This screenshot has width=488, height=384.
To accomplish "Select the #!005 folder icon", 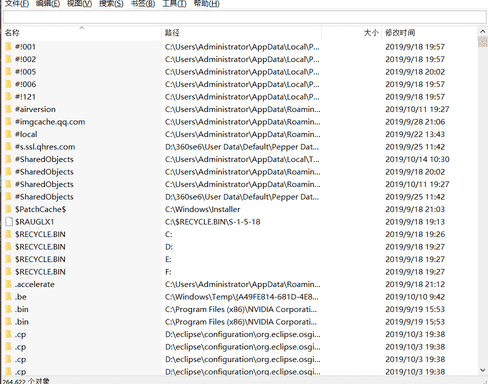I will (x=9, y=72).
